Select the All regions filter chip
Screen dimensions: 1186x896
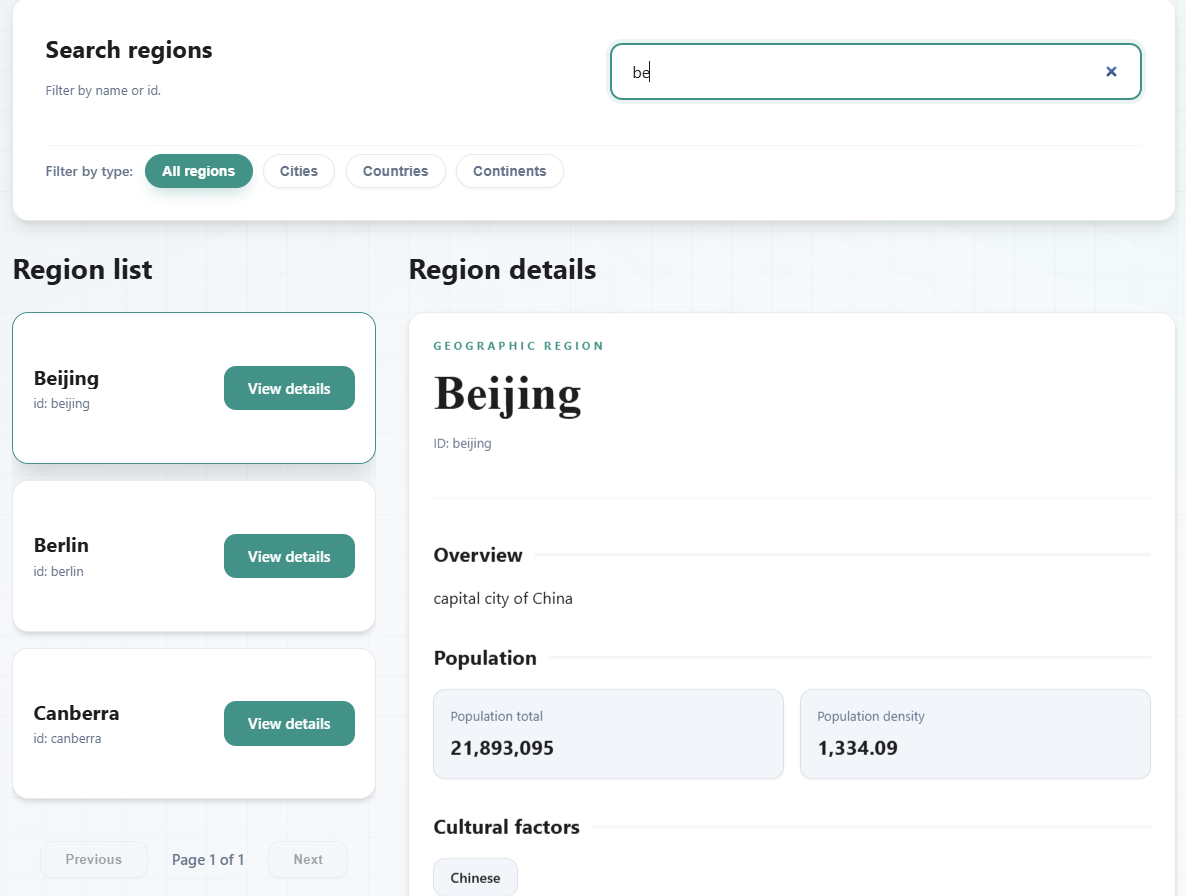click(198, 171)
